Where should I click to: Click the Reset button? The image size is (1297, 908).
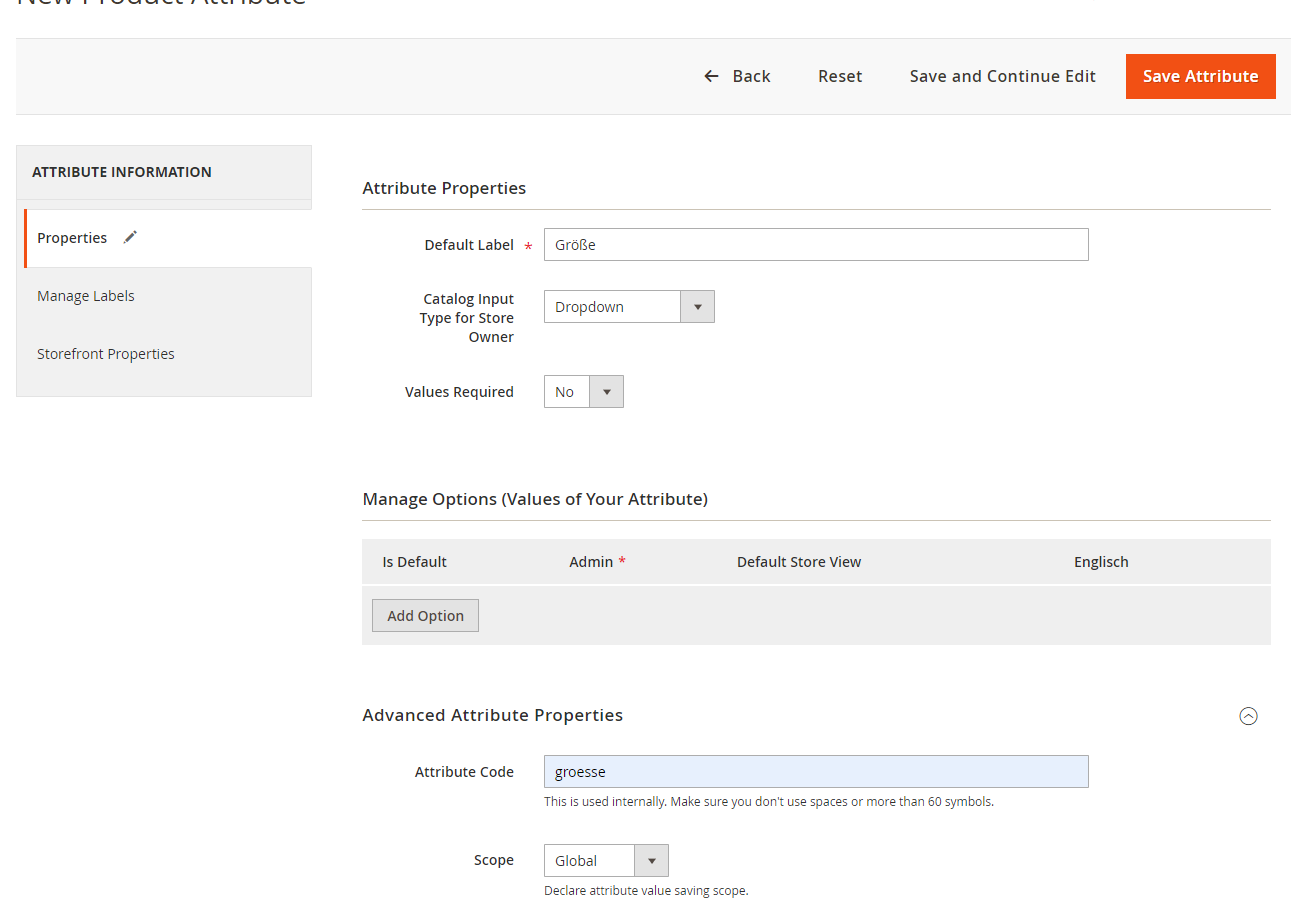(x=840, y=76)
